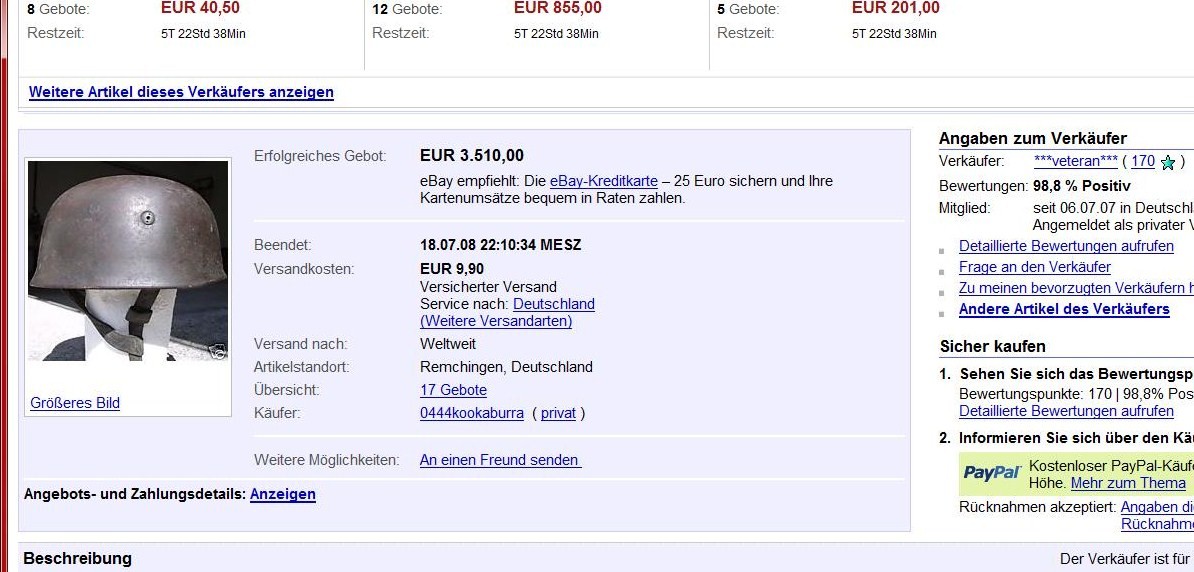Select "An einen Freund senden"
Image resolution: width=1194 pixels, height=572 pixels.
499,460
